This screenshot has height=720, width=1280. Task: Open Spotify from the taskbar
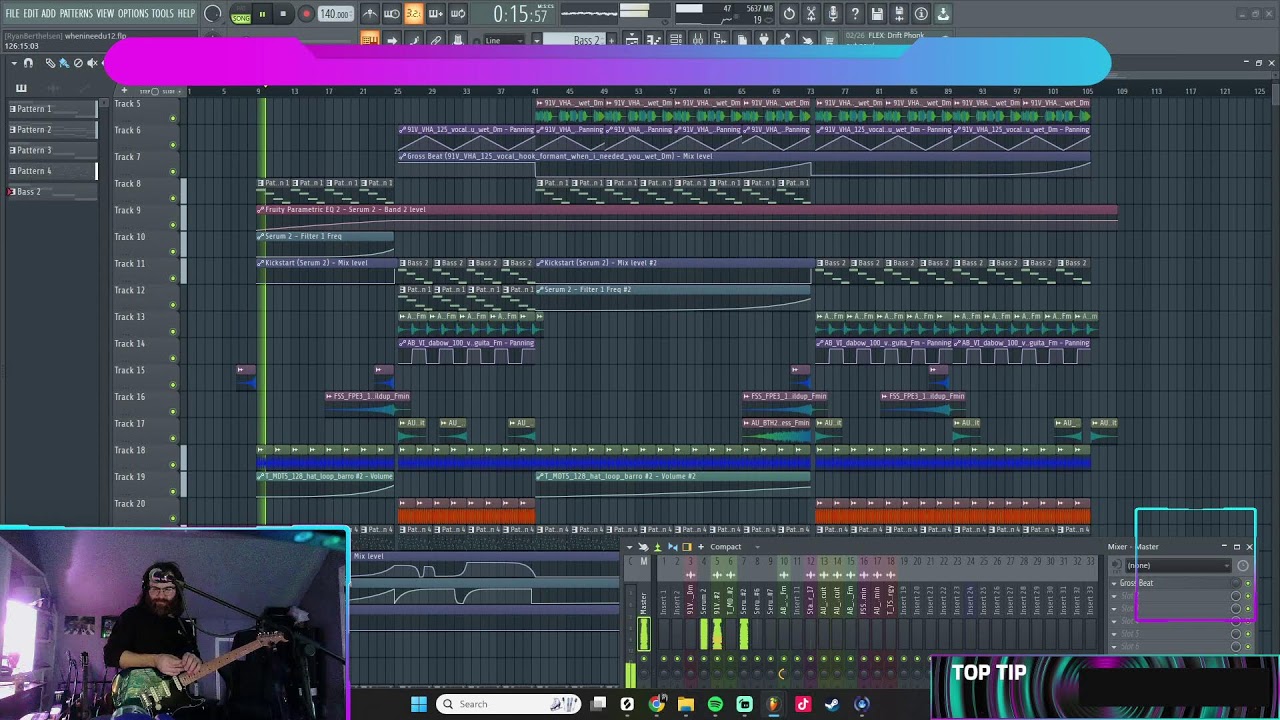click(x=715, y=704)
